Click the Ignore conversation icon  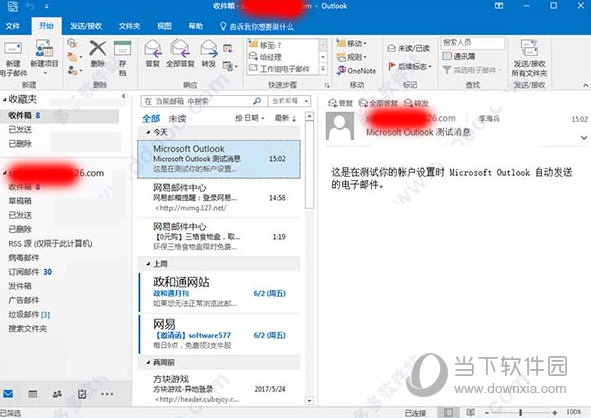[x=72, y=43]
